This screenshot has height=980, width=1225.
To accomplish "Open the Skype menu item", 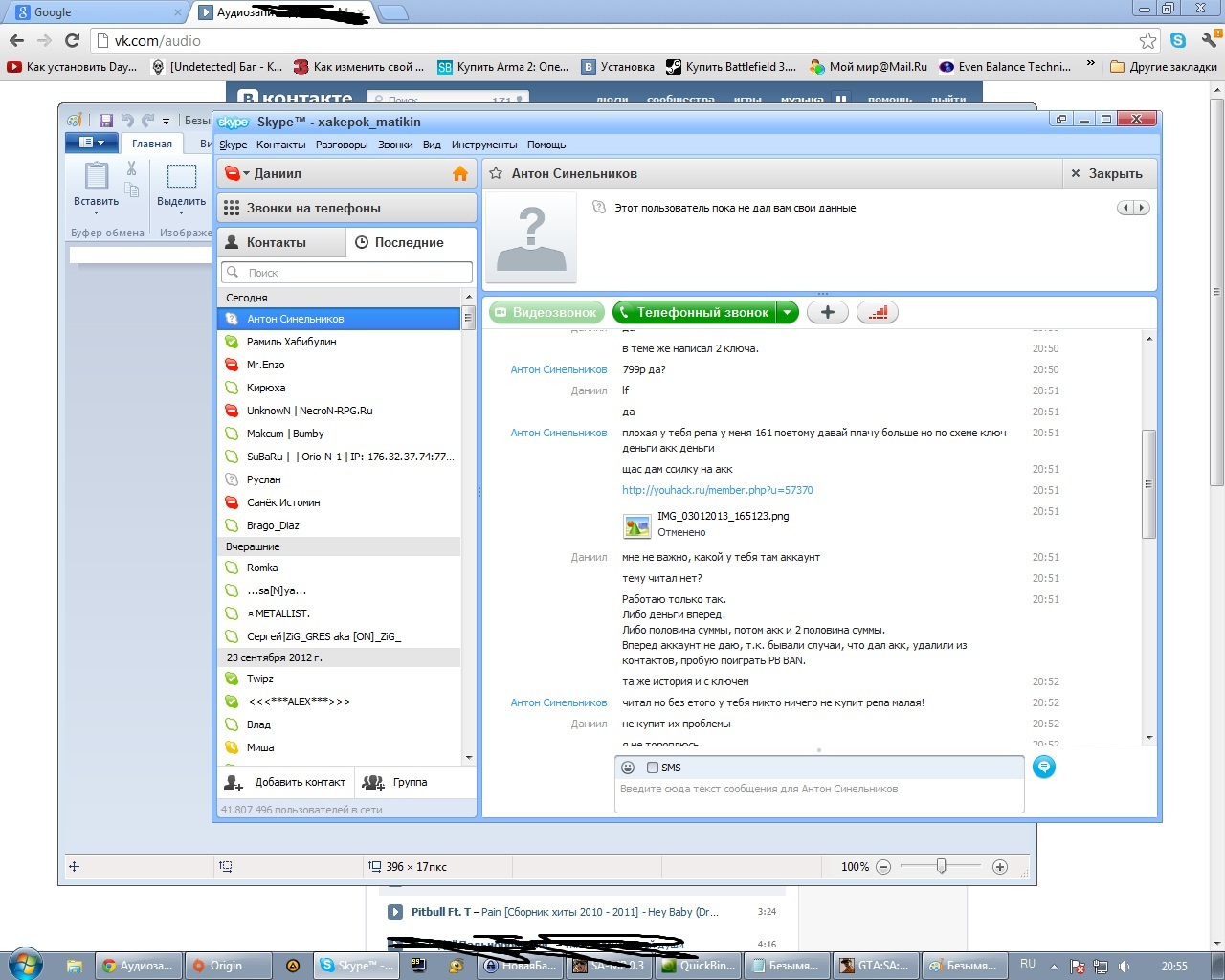I will 234,145.
